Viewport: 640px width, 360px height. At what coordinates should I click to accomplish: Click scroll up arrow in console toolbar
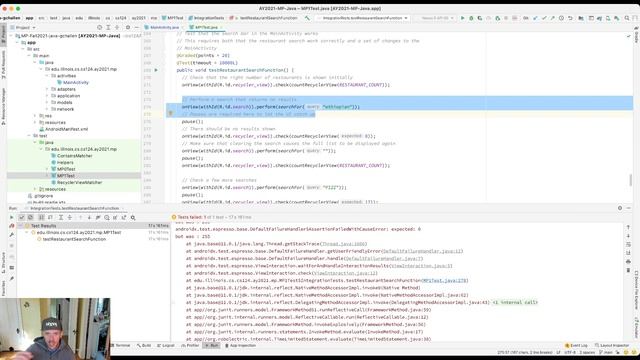[x=628, y=227]
